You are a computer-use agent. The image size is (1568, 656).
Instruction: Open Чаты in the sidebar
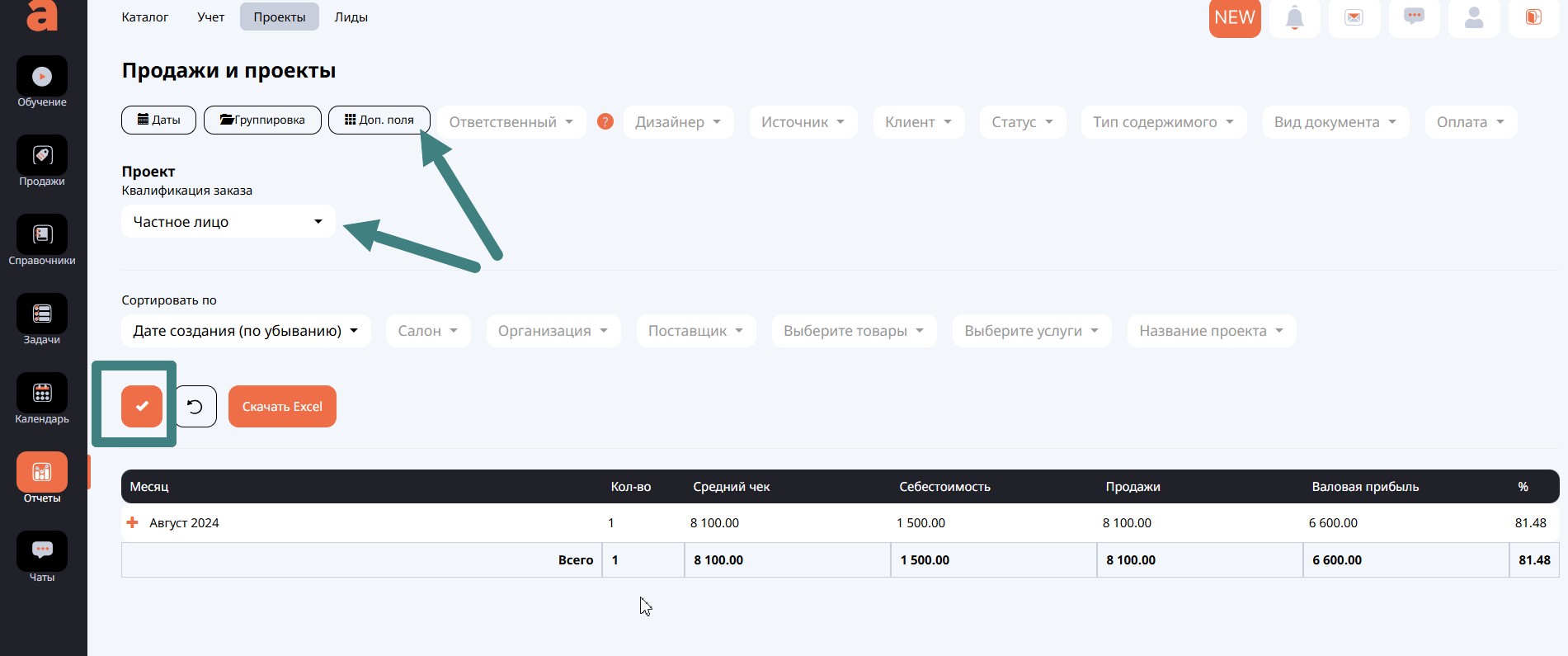(42, 551)
